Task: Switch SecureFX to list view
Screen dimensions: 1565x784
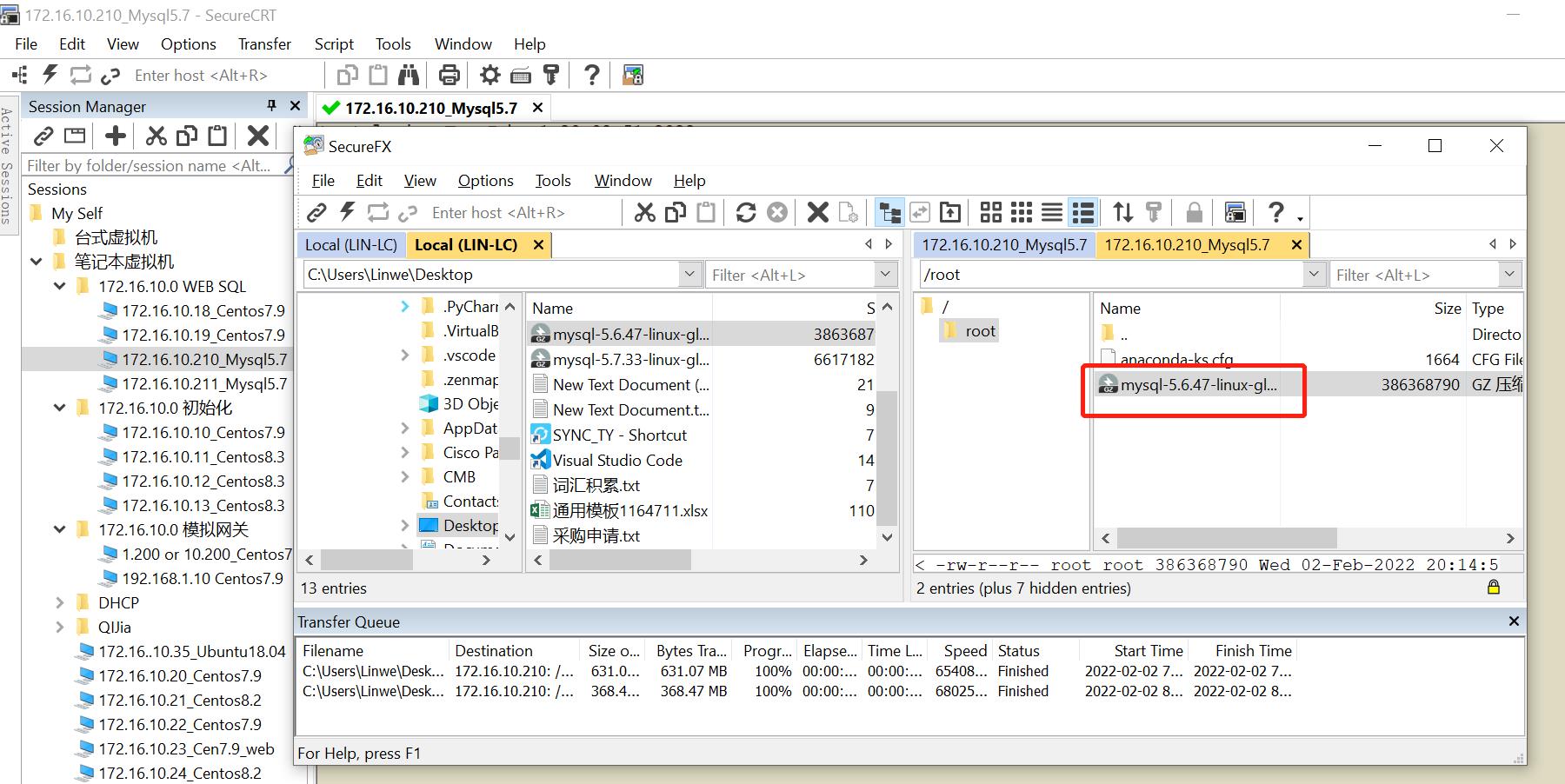Action: click(1052, 212)
